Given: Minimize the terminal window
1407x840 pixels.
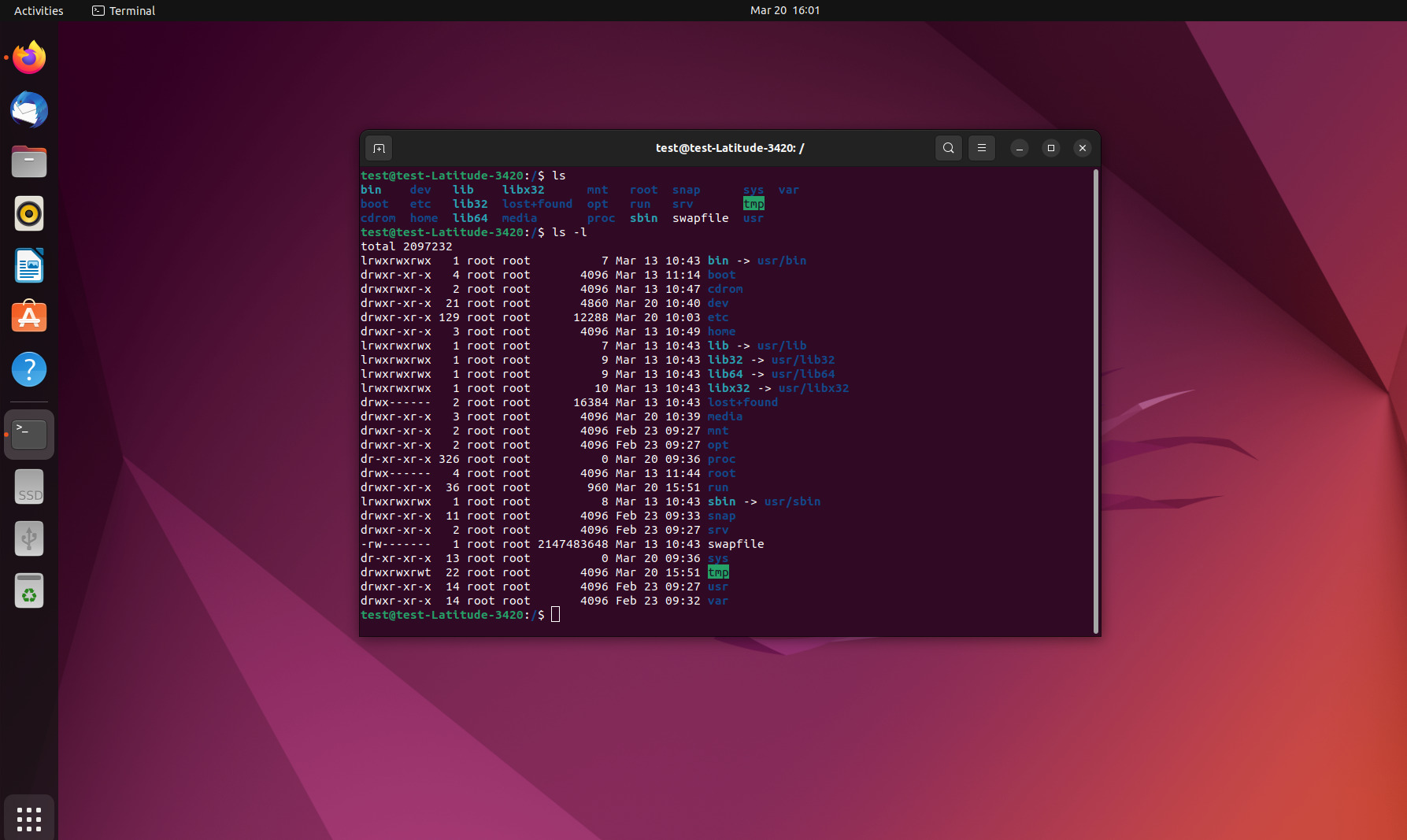Looking at the screenshot, I should point(1020,148).
